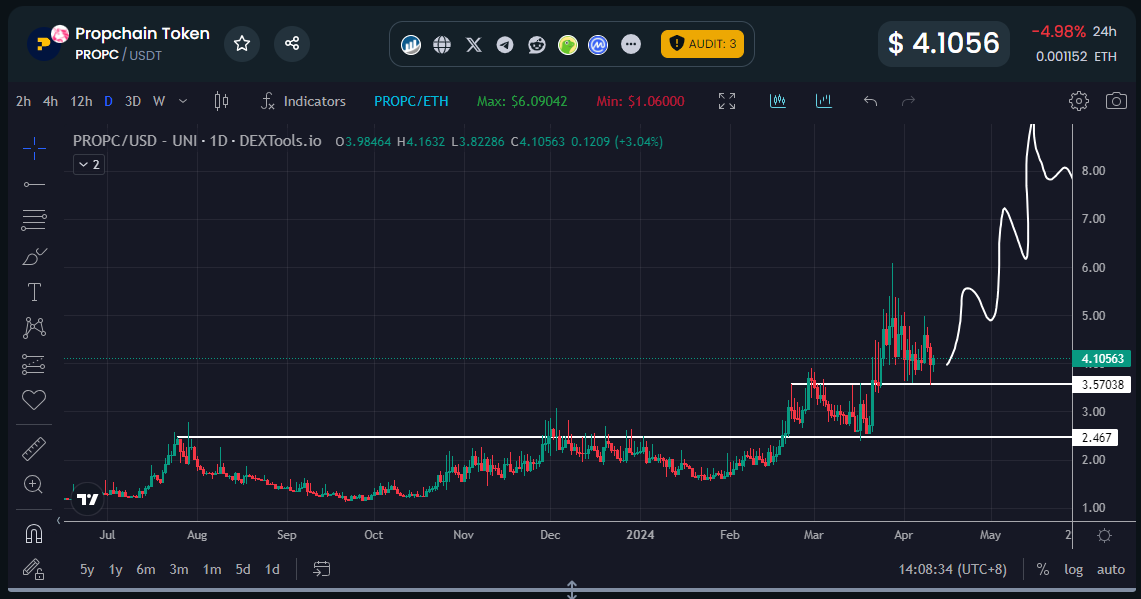Set range to 5y

(x=87, y=569)
